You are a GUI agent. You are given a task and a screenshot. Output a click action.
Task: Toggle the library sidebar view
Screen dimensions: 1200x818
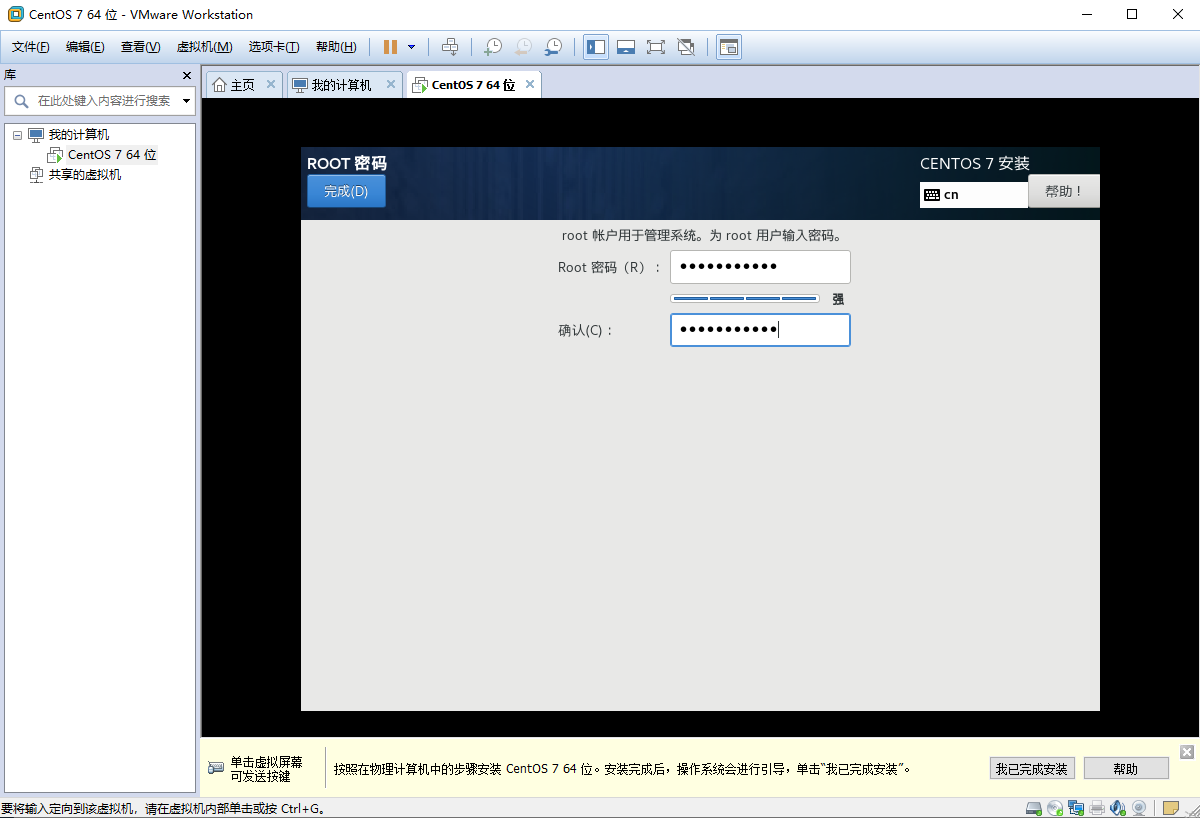click(596, 47)
